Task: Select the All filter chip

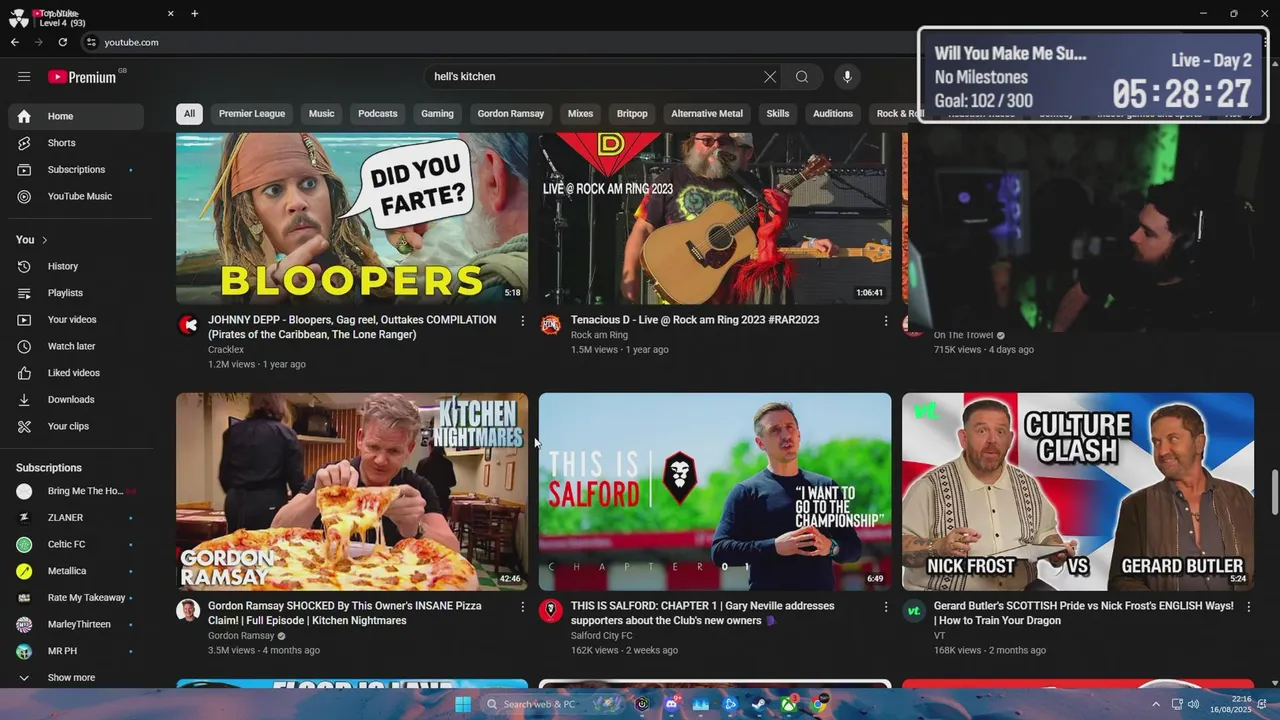Action: coord(189,114)
